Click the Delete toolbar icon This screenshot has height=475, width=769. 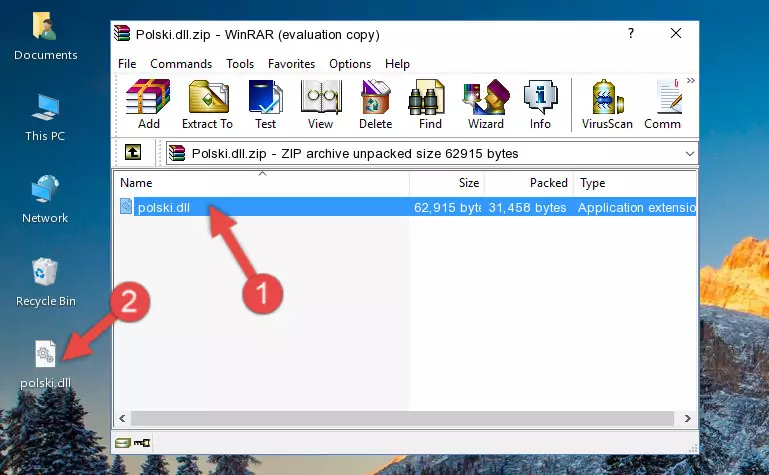(376, 104)
